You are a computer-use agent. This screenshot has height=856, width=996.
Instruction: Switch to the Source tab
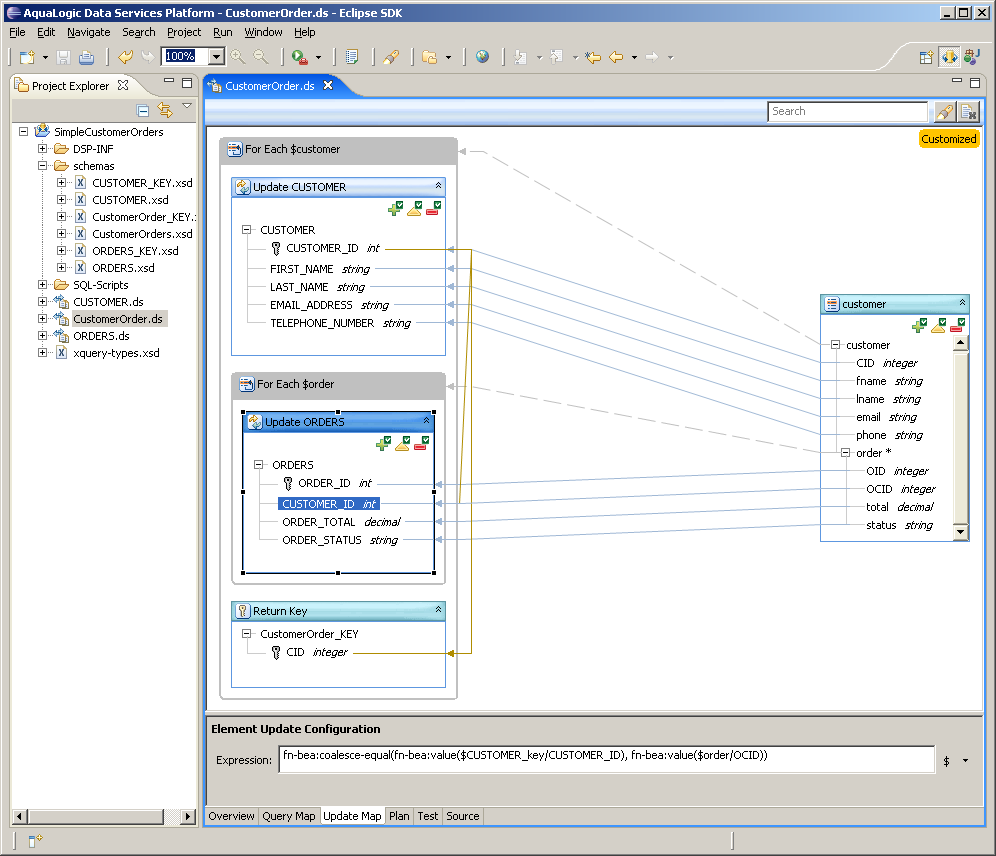point(462,816)
